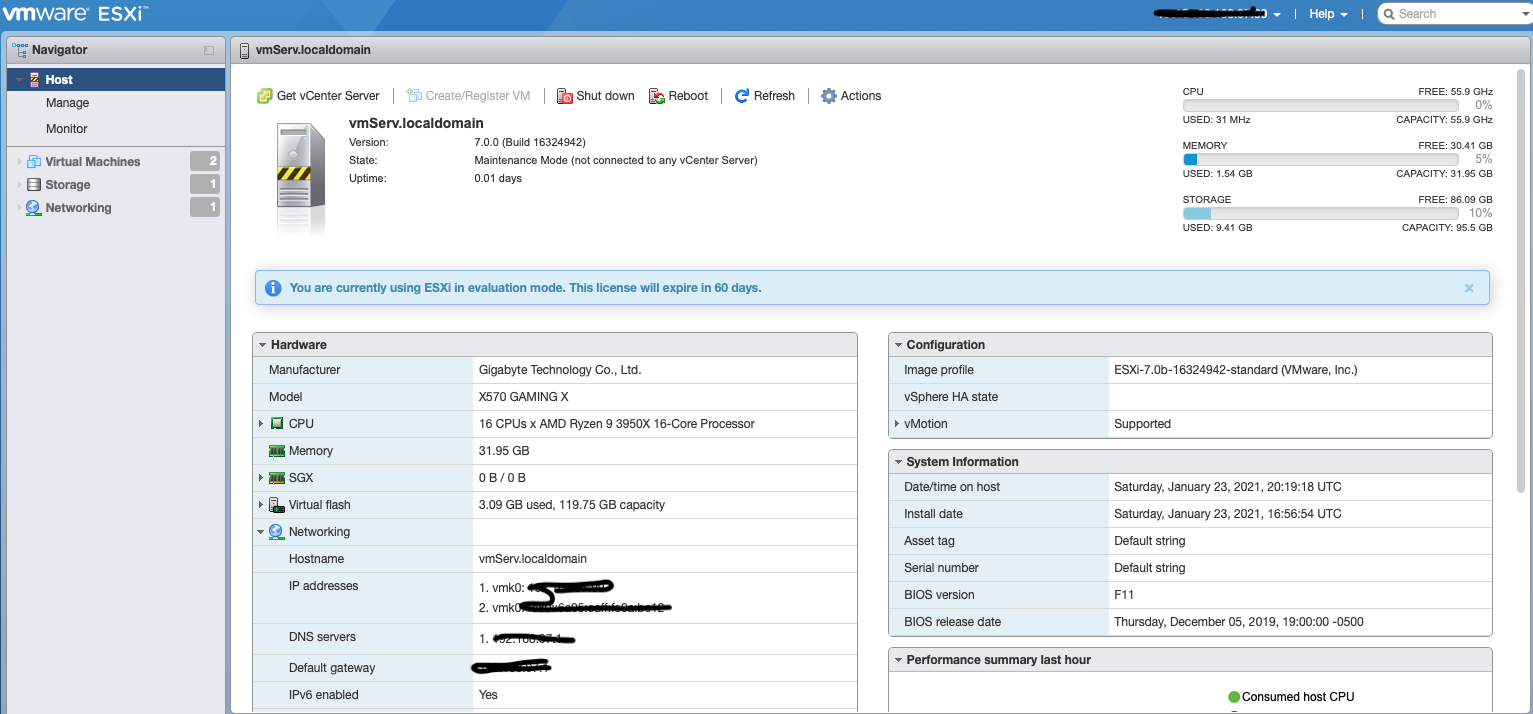Click the Actions gear icon
Screen dimensions: 1533x714
pos(828,96)
